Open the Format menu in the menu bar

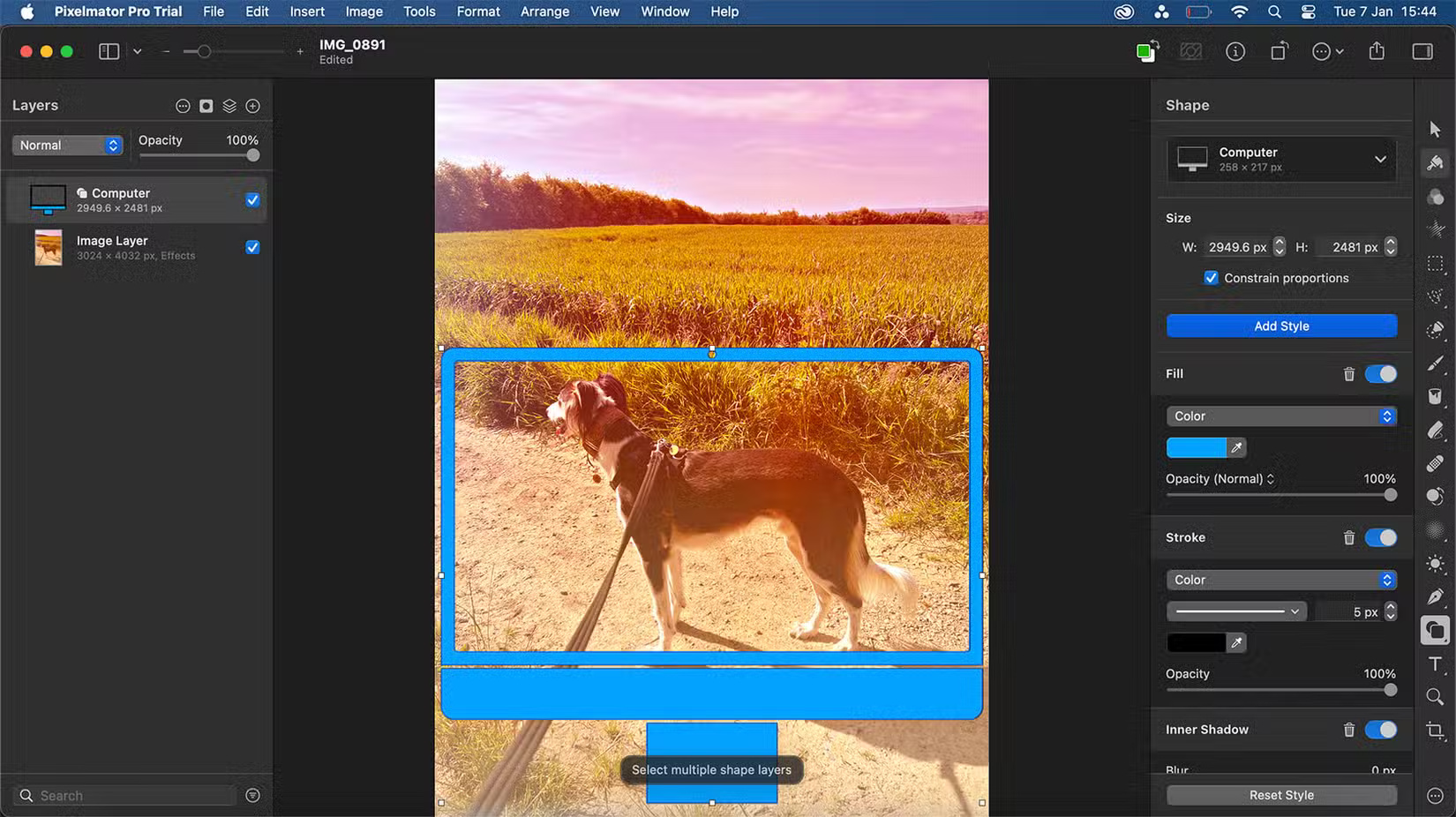click(x=478, y=11)
